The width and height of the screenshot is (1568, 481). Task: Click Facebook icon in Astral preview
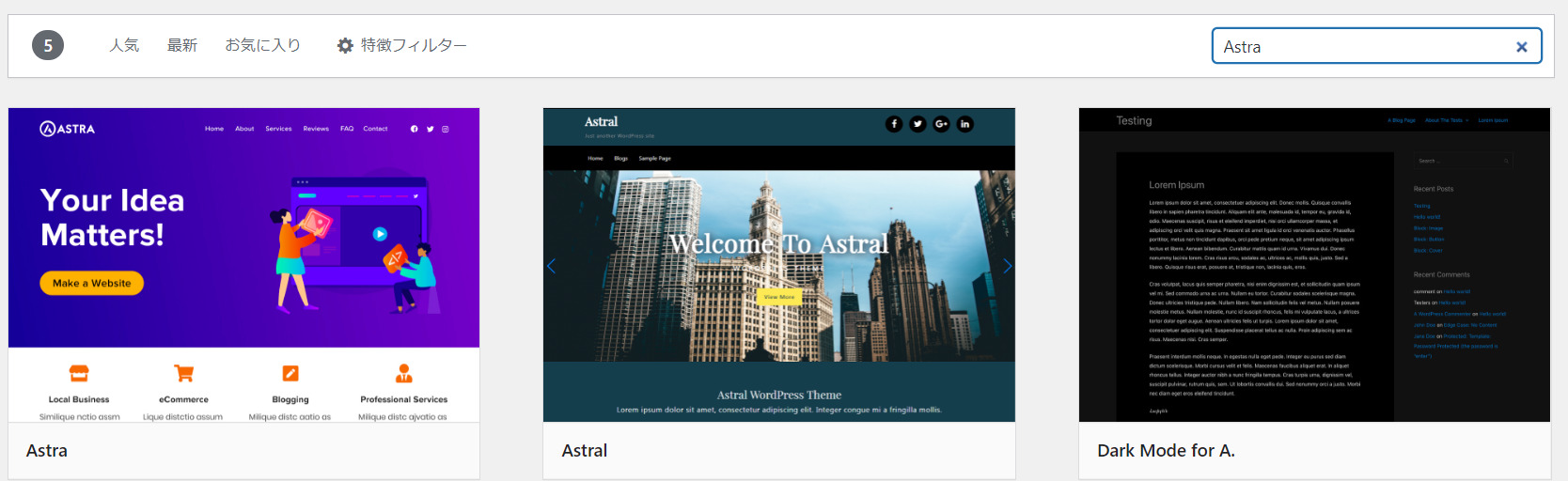tap(894, 124)
